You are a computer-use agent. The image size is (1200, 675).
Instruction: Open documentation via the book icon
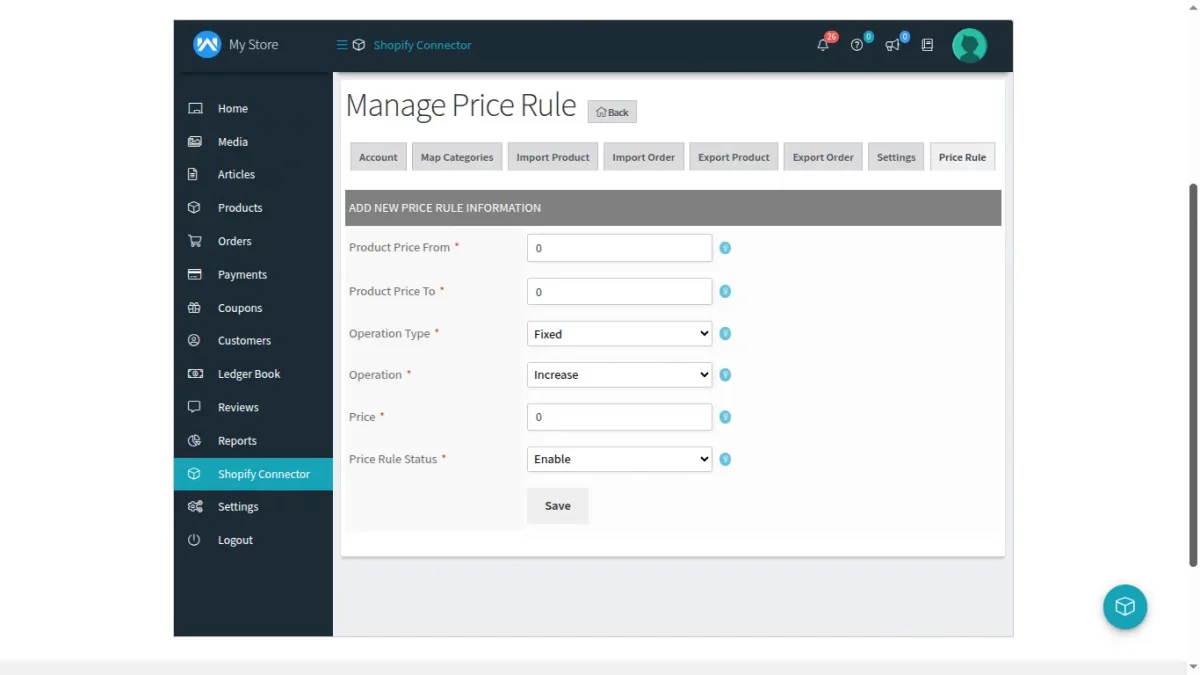[926, 45]
